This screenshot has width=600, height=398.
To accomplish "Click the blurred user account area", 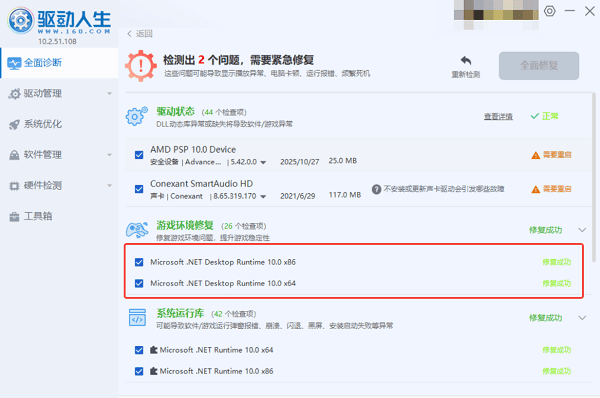I will (x=496, y=15).
